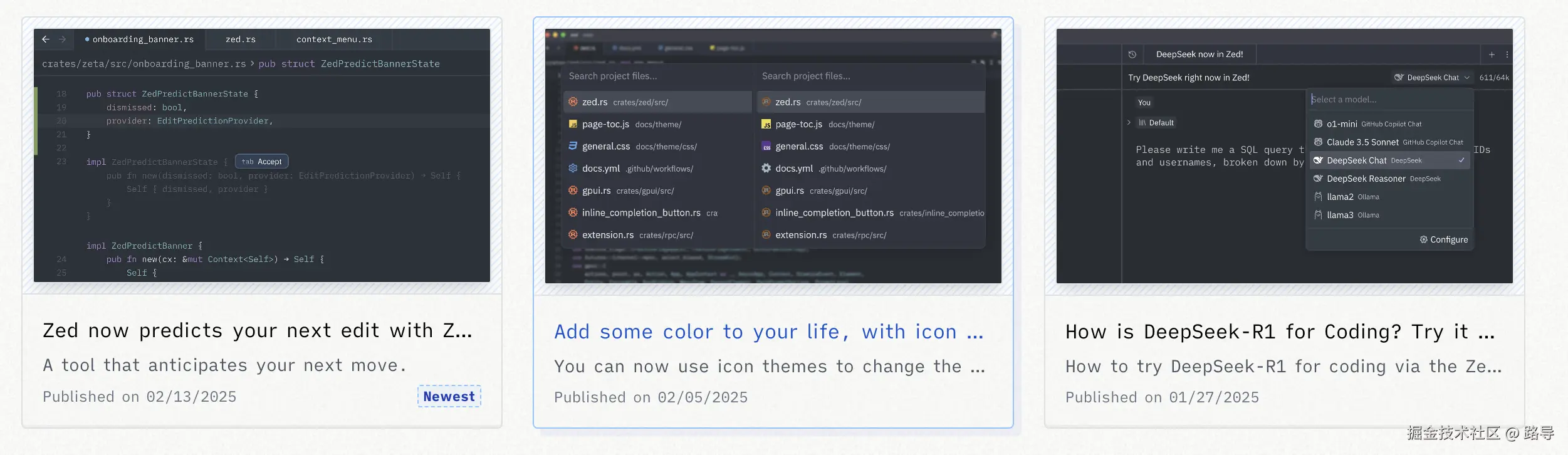Open the 'Zed now predicts your next edit' article
The height and width of the screenshot is (455, 1568).
[x=257, y=330]
